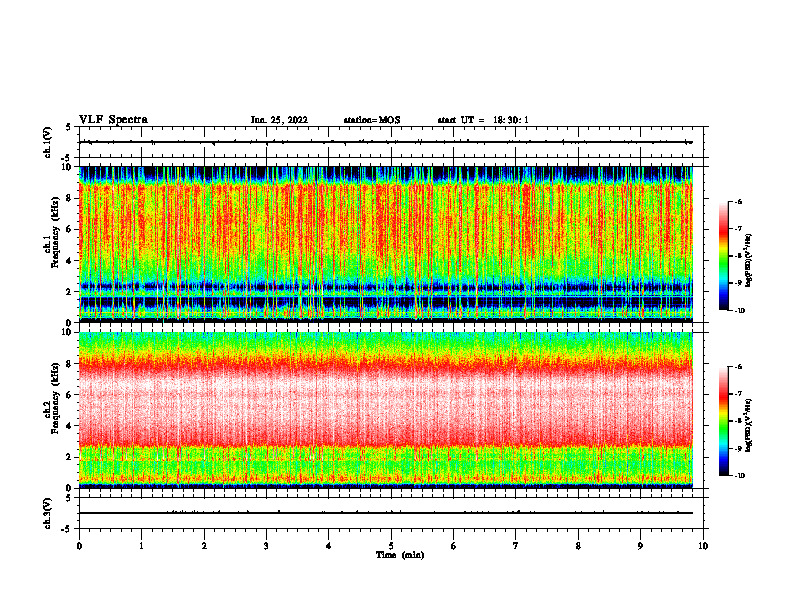
Task: Click the "-10" label on ch.1 color bar
Action: tap(740, 311)
